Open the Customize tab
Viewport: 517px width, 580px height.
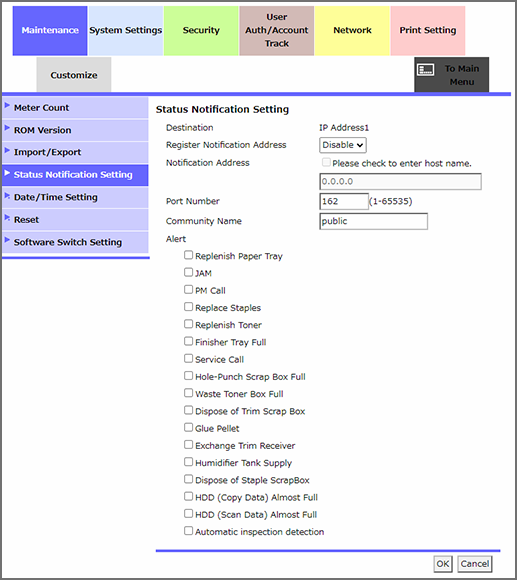click(74, 75)
